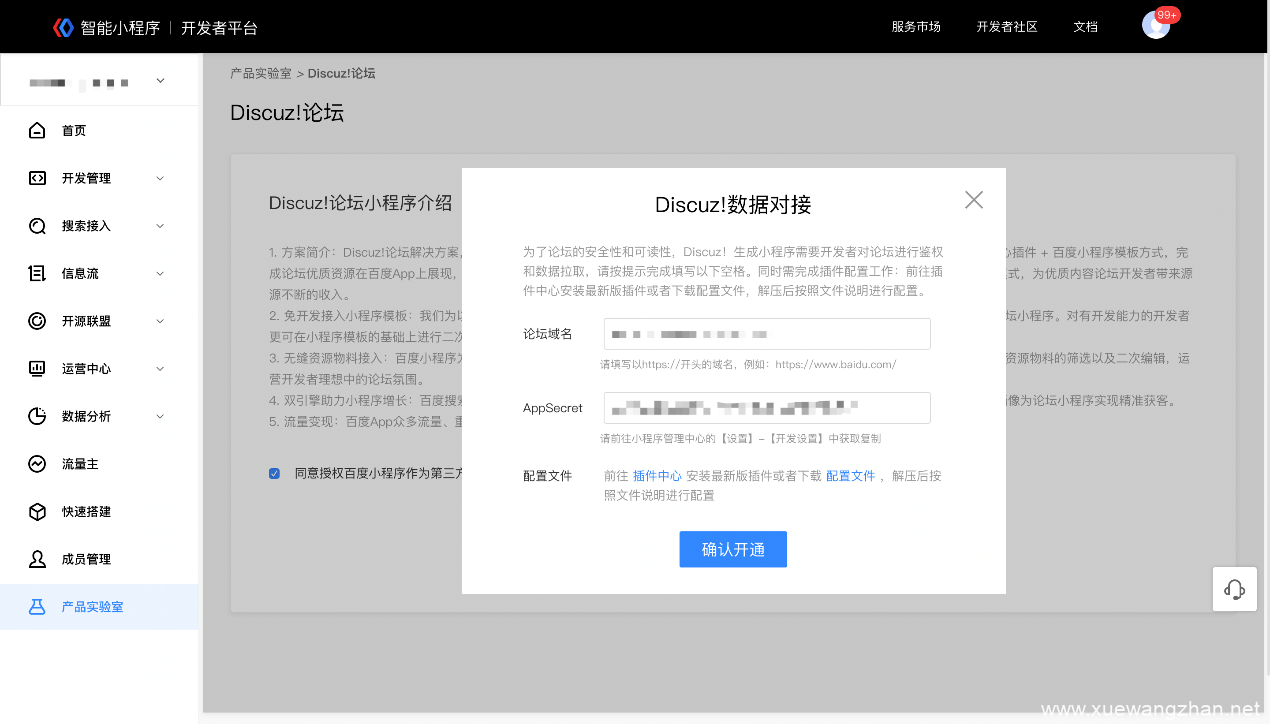Download via the 配置文件 link

click(x=850, y=476)
